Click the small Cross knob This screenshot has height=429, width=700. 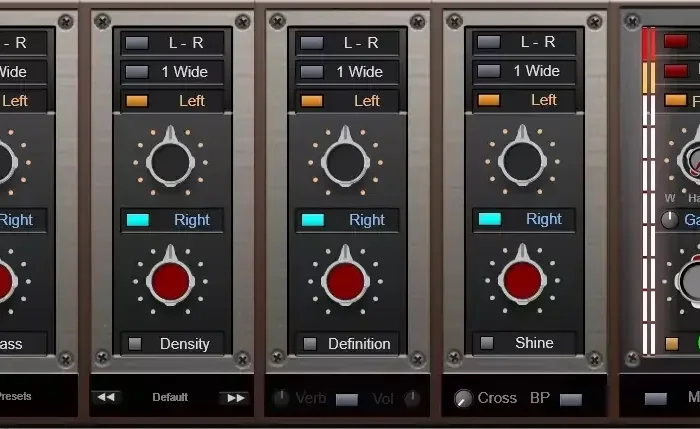pyautogui.click(x=463, y=398)
